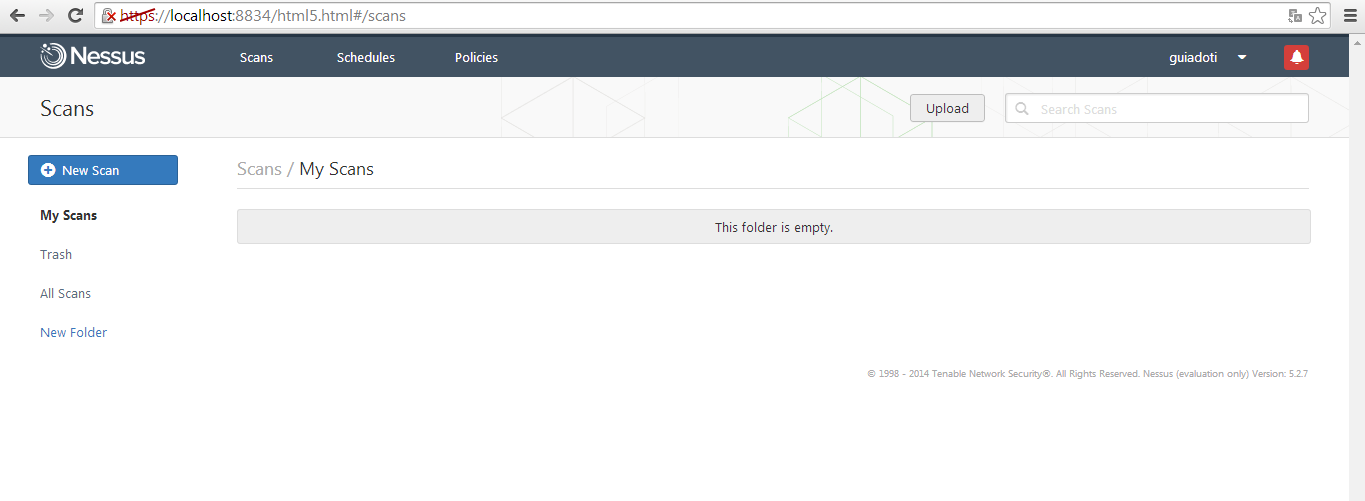Open the Policies menu

(x=476, y=57)
